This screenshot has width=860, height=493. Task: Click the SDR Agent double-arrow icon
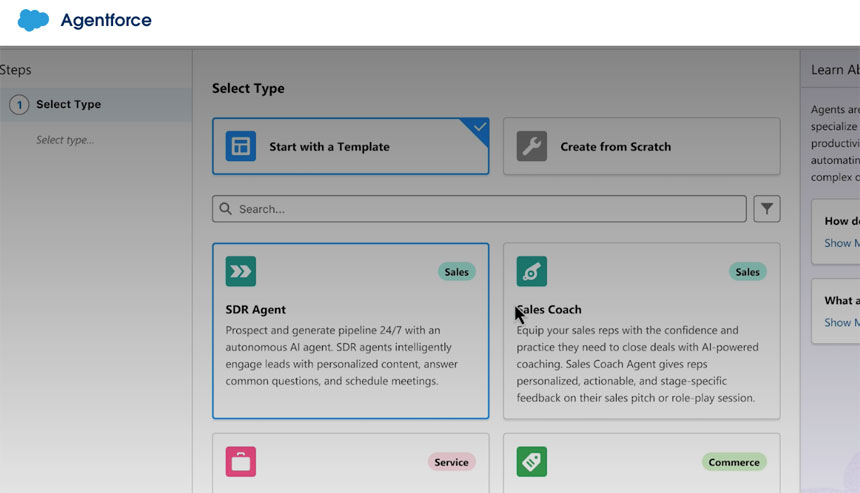[241, 271]
